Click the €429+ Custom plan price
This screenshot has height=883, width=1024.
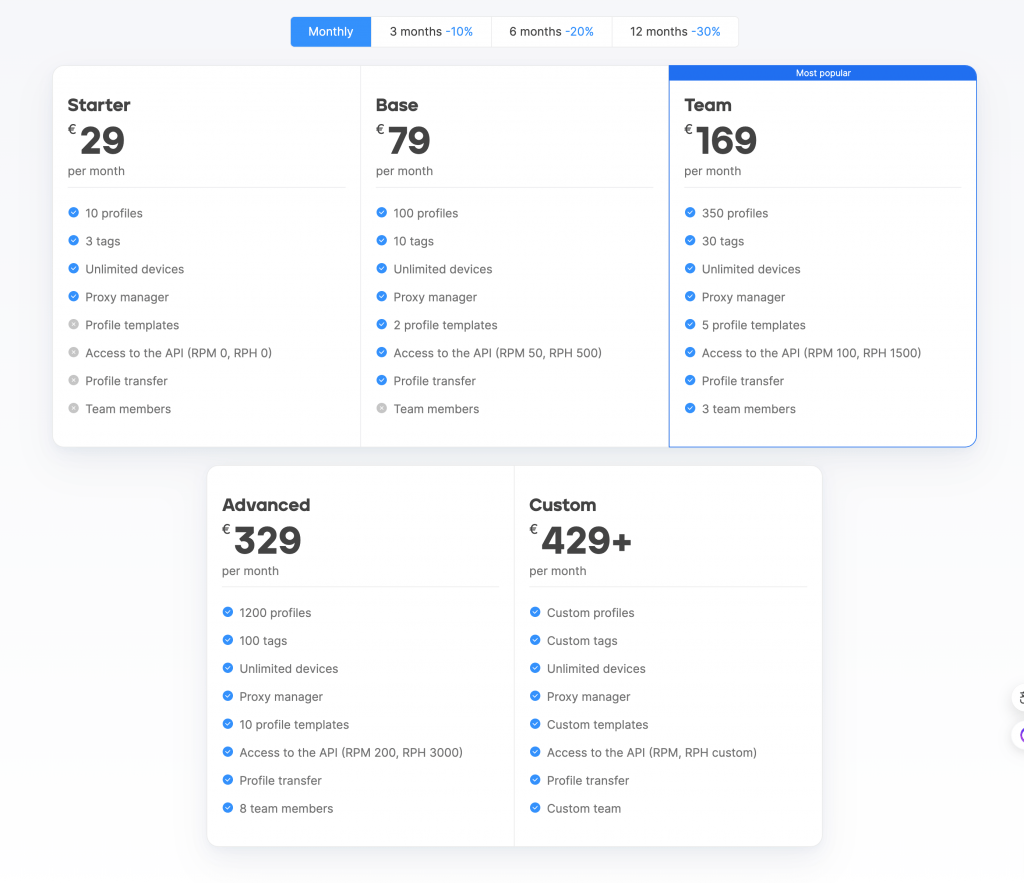[581, 540]
